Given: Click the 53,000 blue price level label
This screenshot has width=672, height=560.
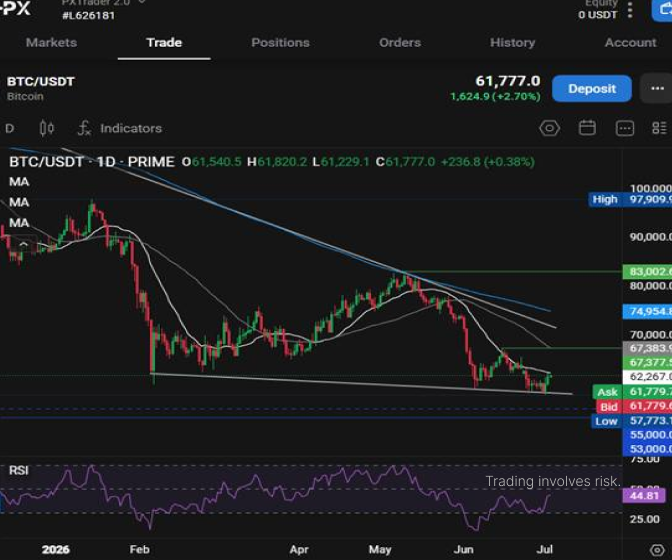Looking at the screenshot, I should pyautogui.click(x=647, y=449).
